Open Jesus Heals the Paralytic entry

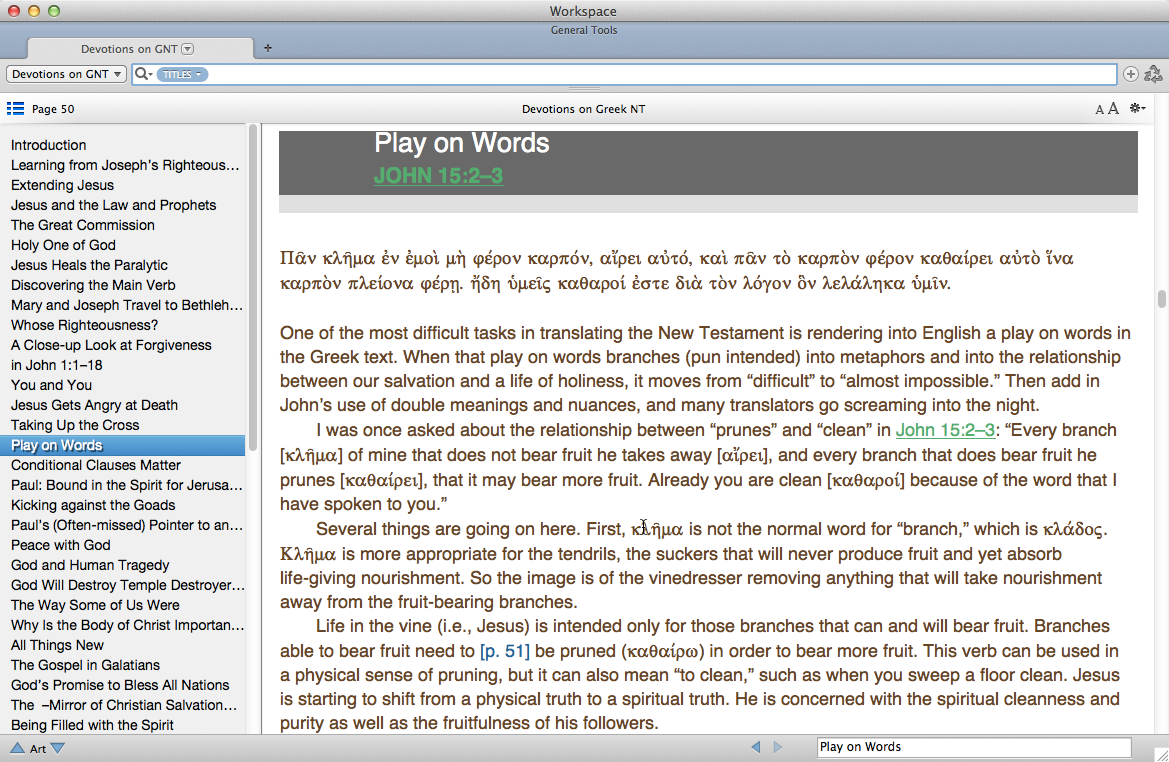point(89,265)
